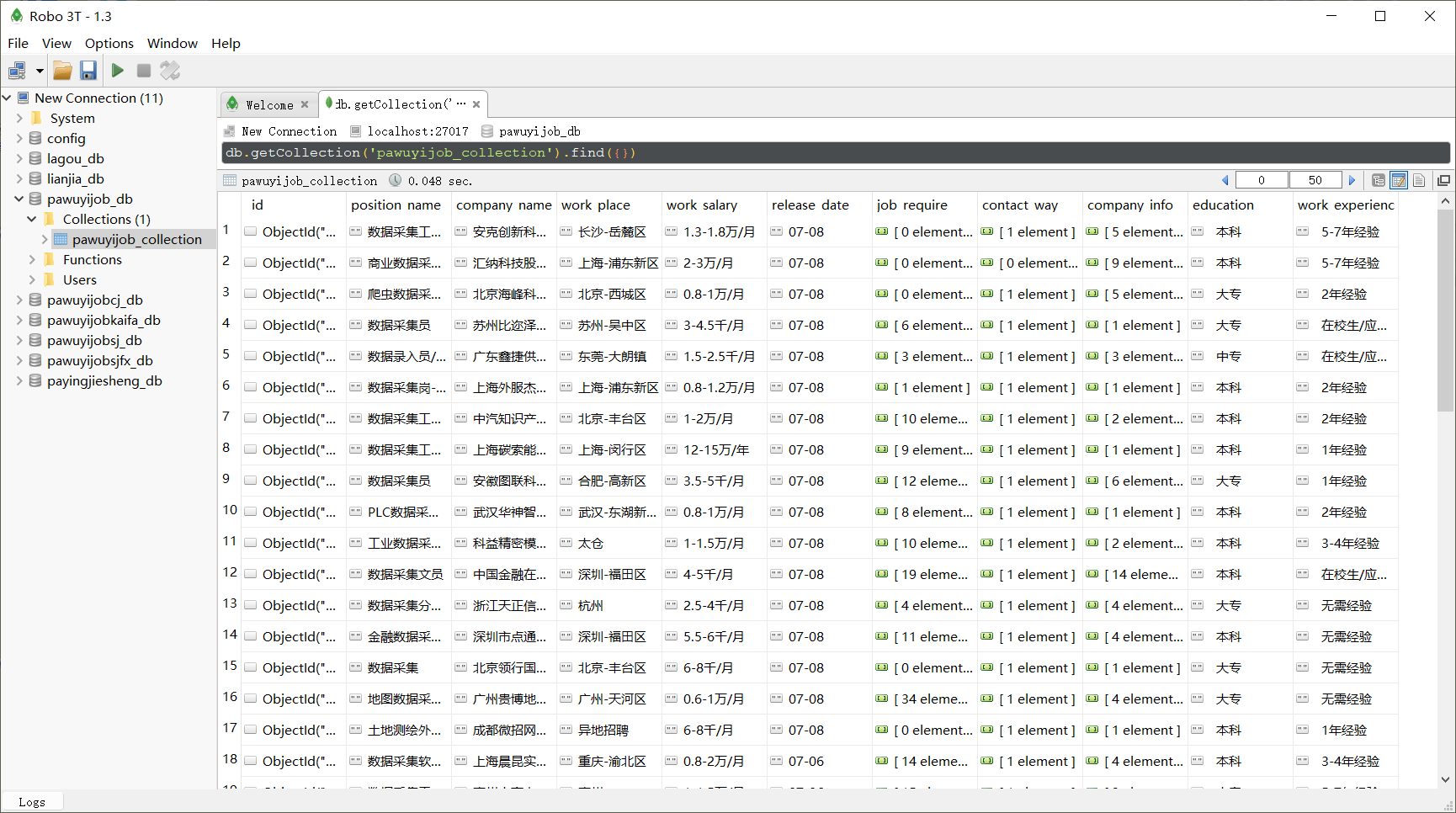Expand the lagou_db database
Screen dimensions: 1456x813
point(19,158)
